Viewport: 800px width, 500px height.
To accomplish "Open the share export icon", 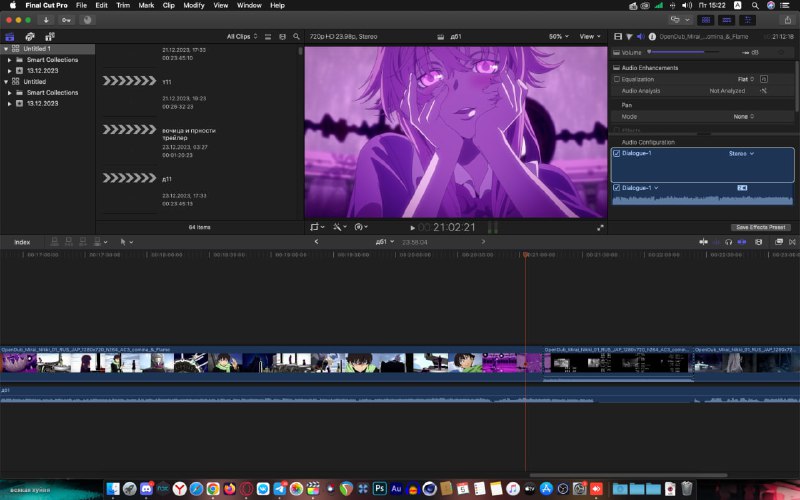I will coord(788,20).
